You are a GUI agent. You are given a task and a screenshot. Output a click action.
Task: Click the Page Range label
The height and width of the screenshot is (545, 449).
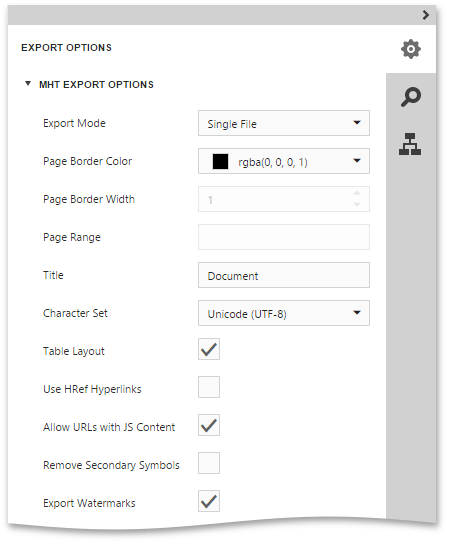pyautogui.click(x=72, y=237)
